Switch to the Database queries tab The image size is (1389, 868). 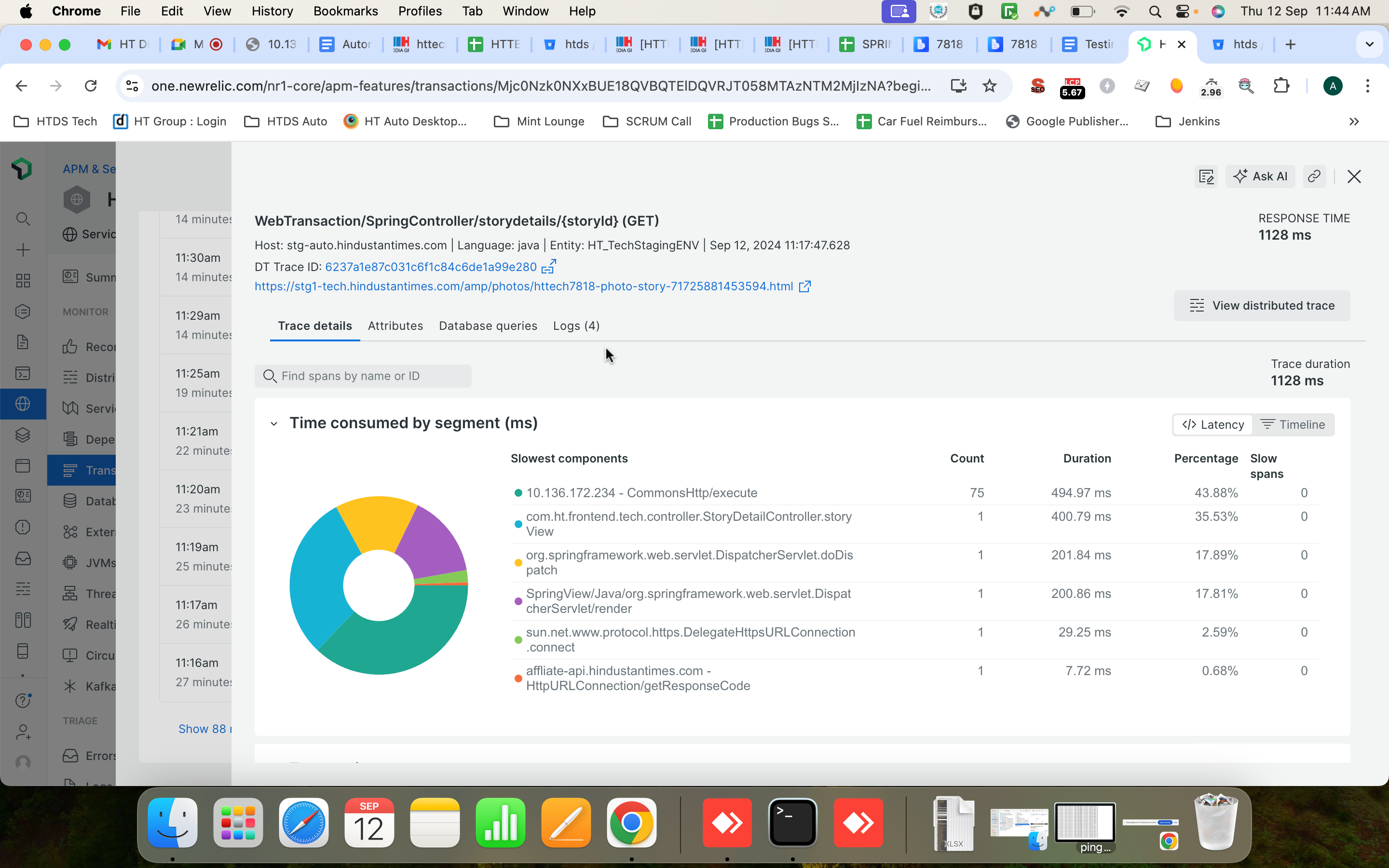pos(488,326)
